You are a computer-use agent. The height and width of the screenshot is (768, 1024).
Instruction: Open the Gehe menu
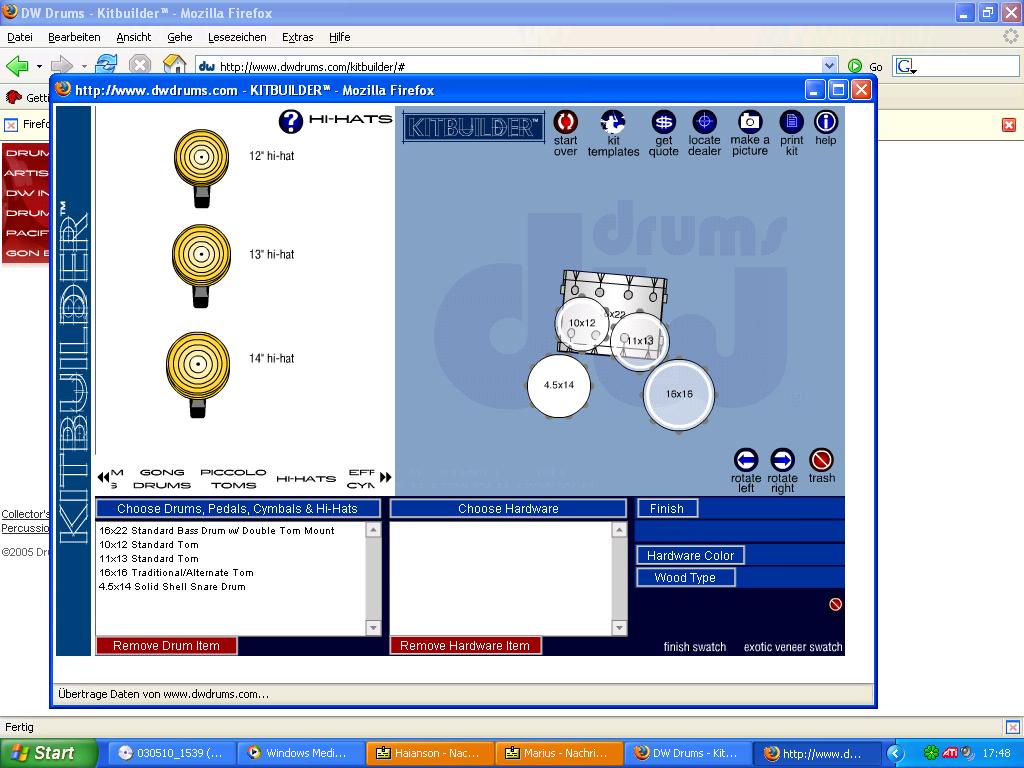(180, 37)
